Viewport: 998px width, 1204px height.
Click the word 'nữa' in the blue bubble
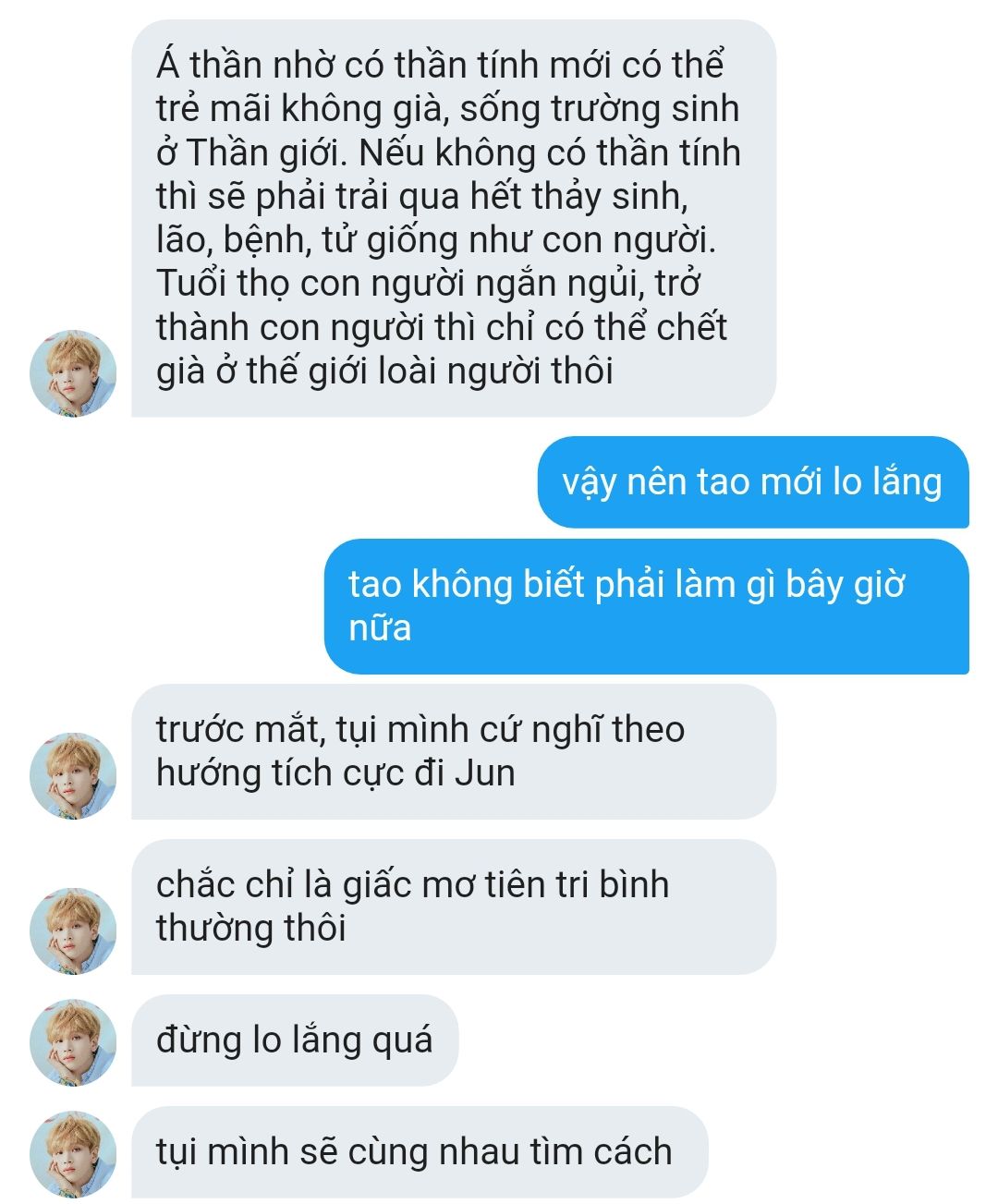[380, 628]
